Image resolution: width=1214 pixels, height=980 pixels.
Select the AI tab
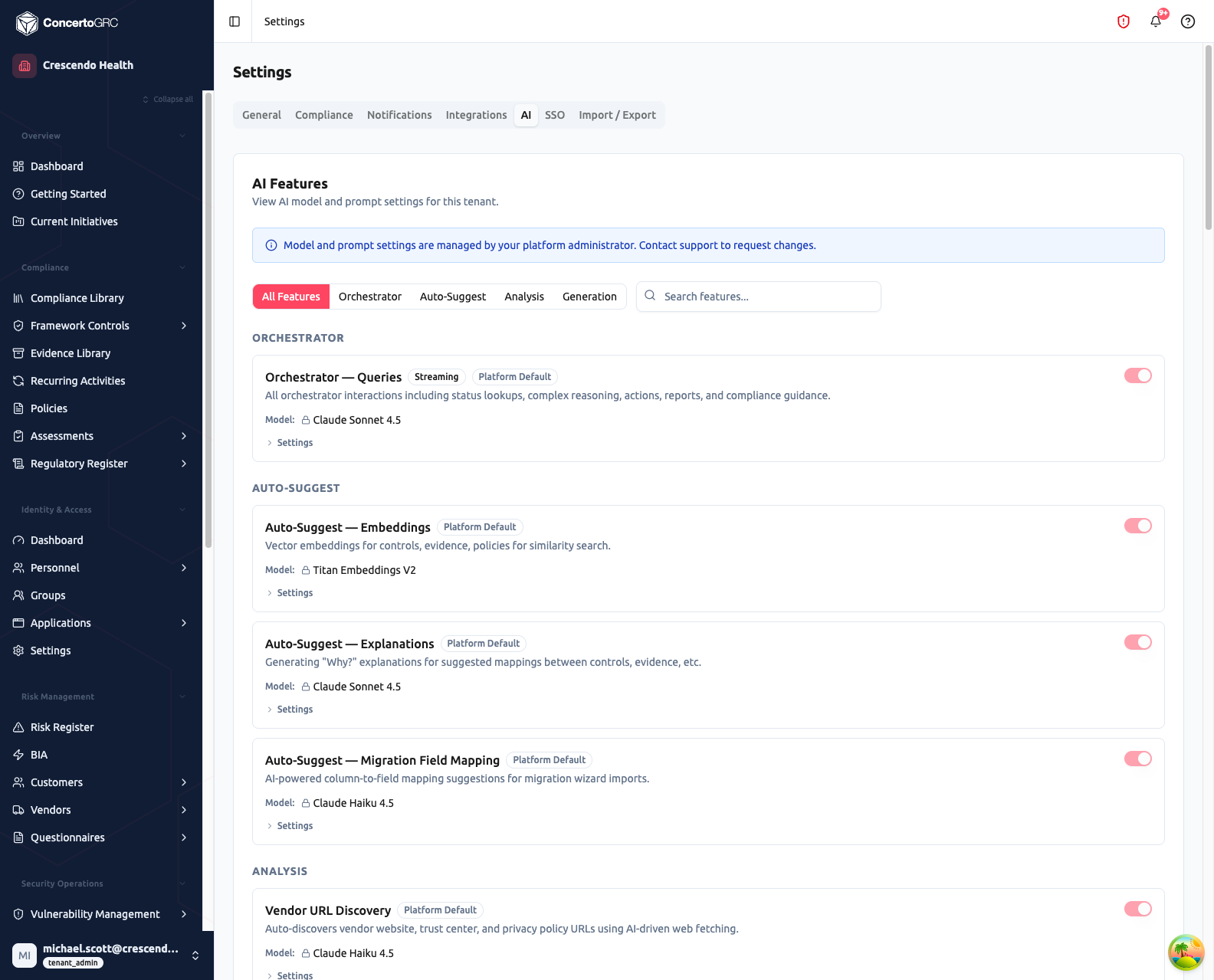[526, 115]
